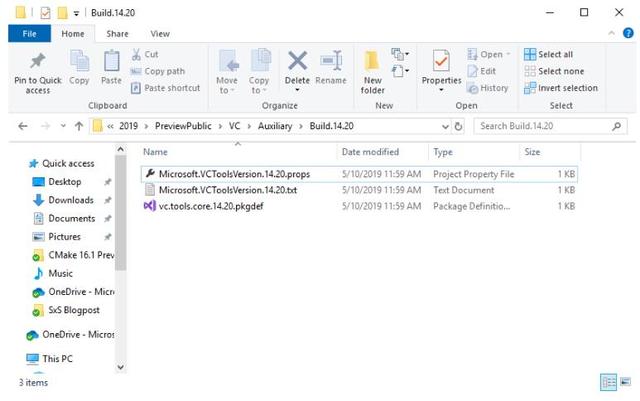
Task: Refresh the Build.14.20 folder
Action: pos(458,127)
